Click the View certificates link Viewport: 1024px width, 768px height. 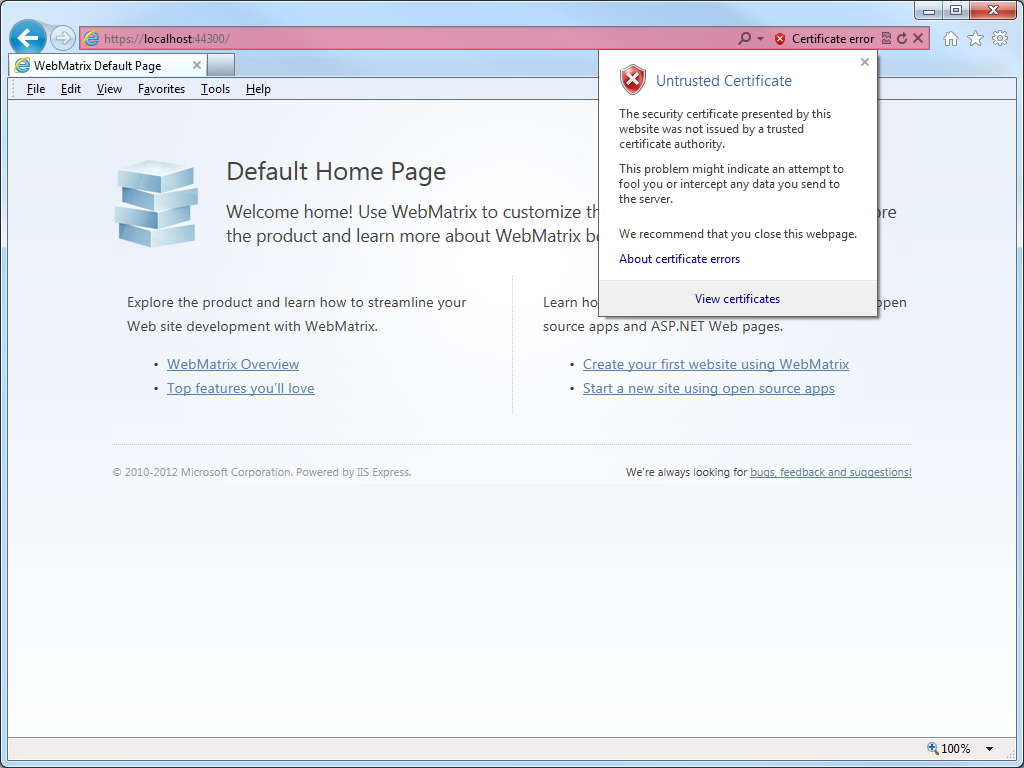pyautogui.click(x=737, y=299)
